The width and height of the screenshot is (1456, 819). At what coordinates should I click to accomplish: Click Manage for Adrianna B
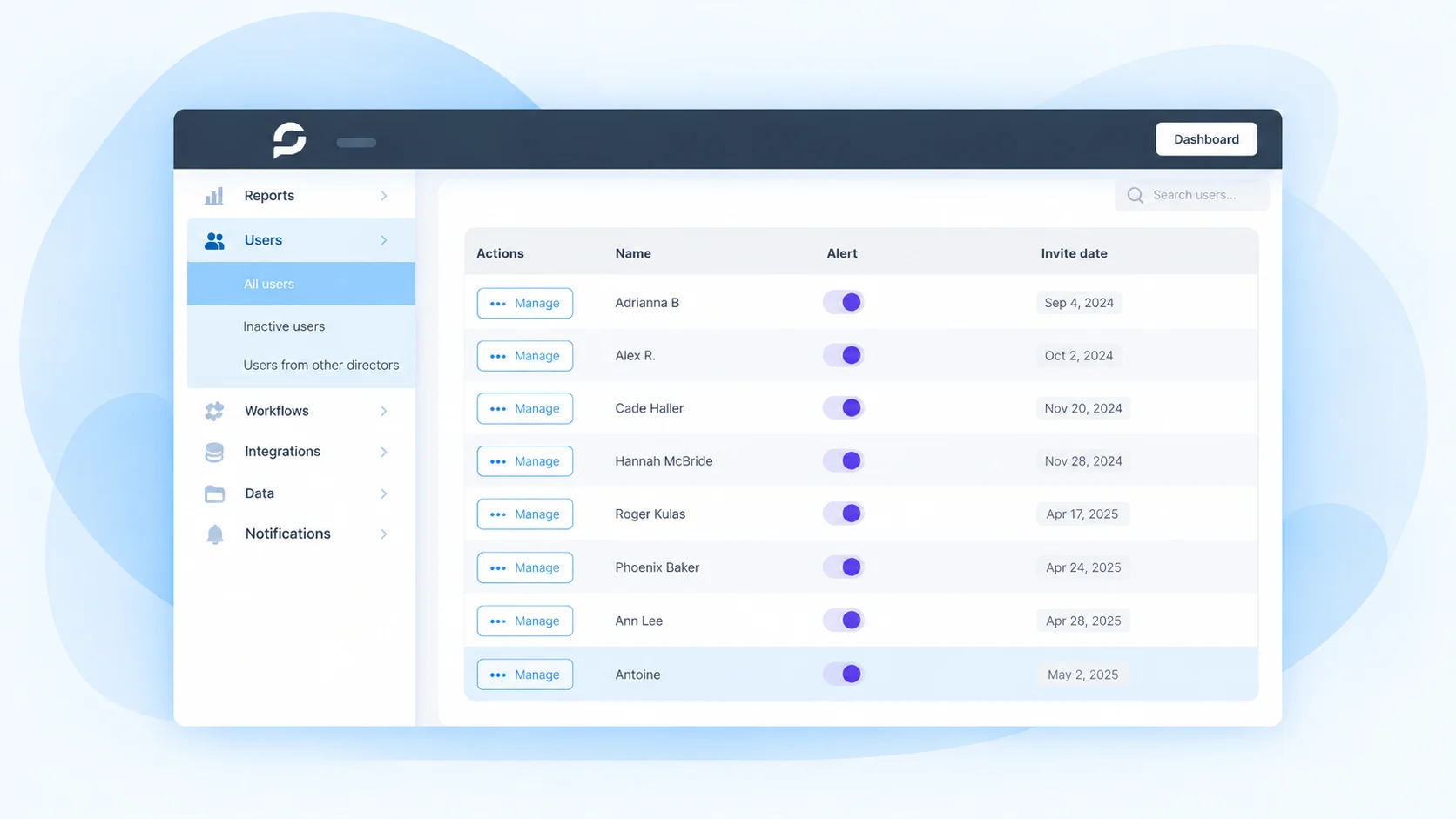(x=525, y=303)
